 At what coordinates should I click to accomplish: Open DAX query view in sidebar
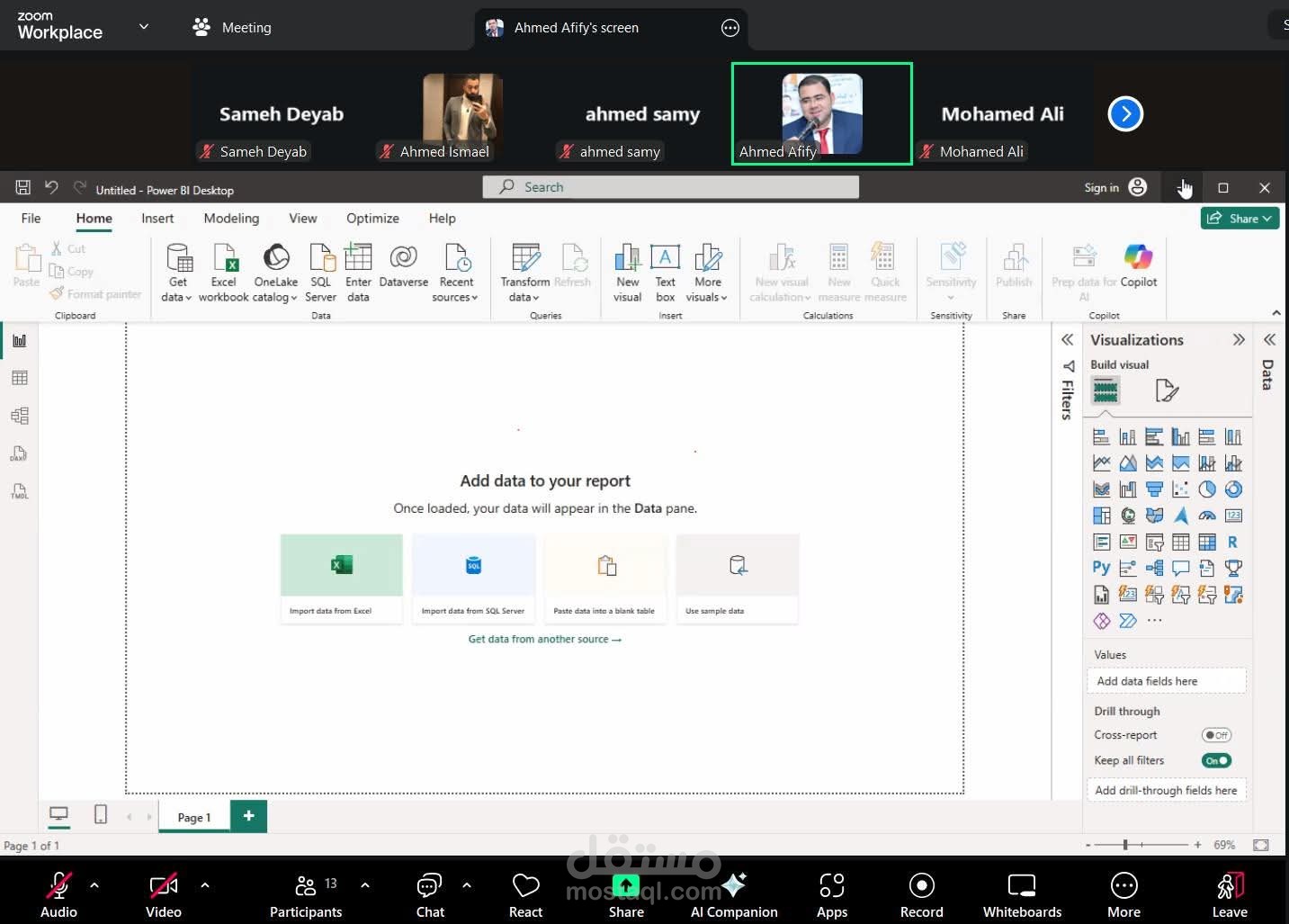20,453
